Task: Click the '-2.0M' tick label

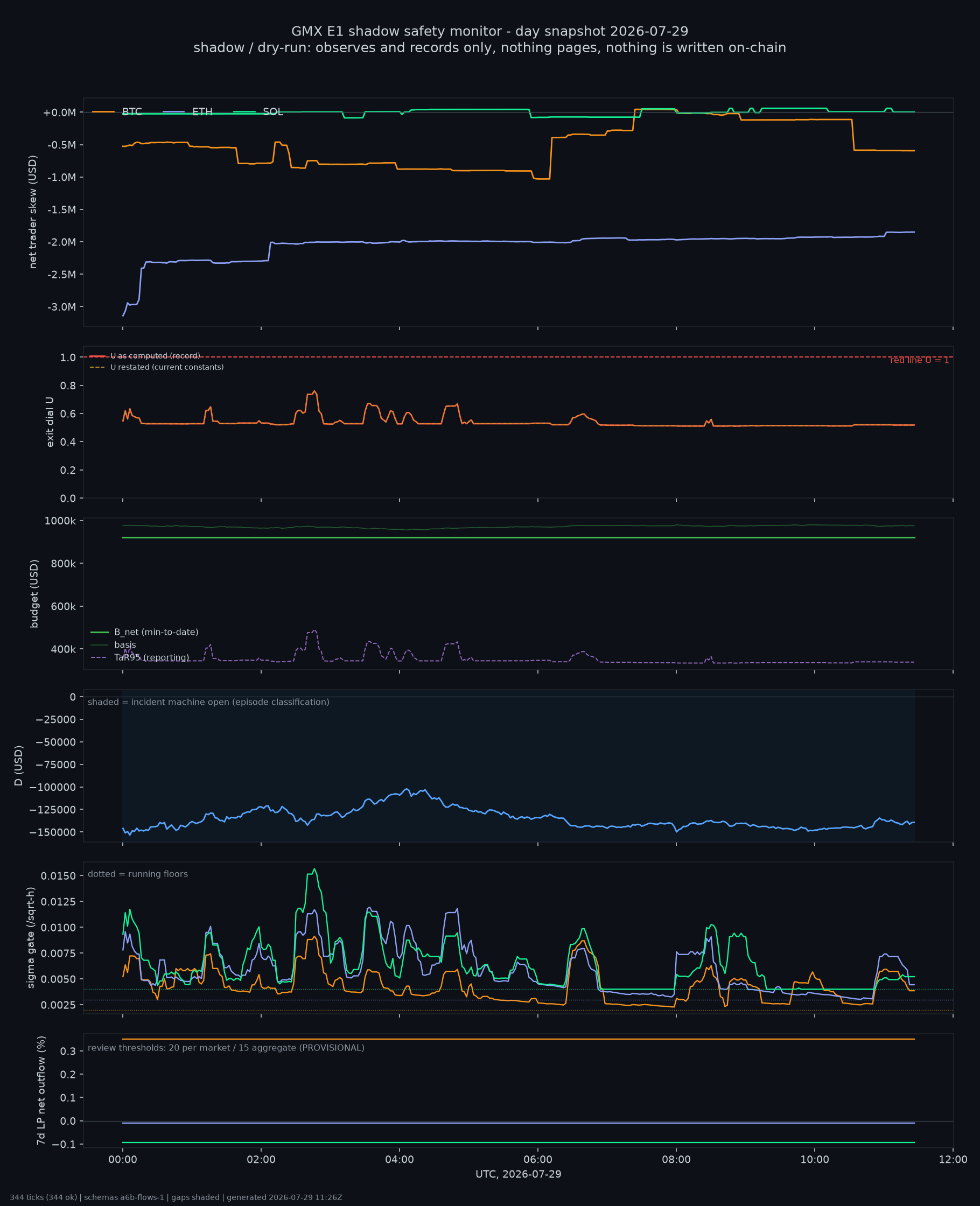Action: pos(61,242)
